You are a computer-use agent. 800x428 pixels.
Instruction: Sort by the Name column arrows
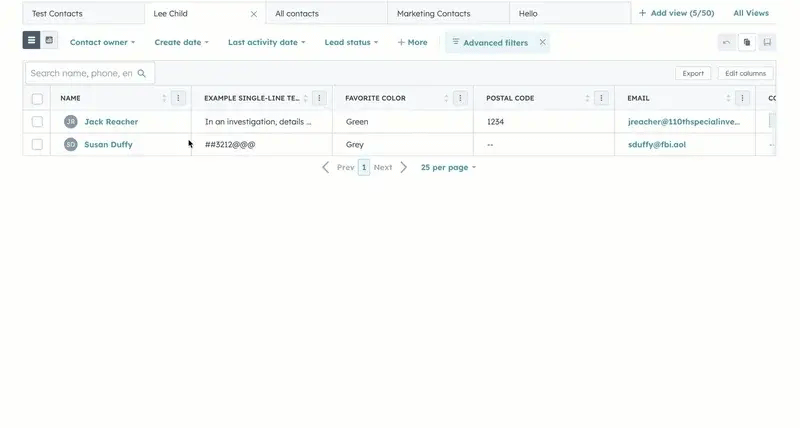[164, 98]
